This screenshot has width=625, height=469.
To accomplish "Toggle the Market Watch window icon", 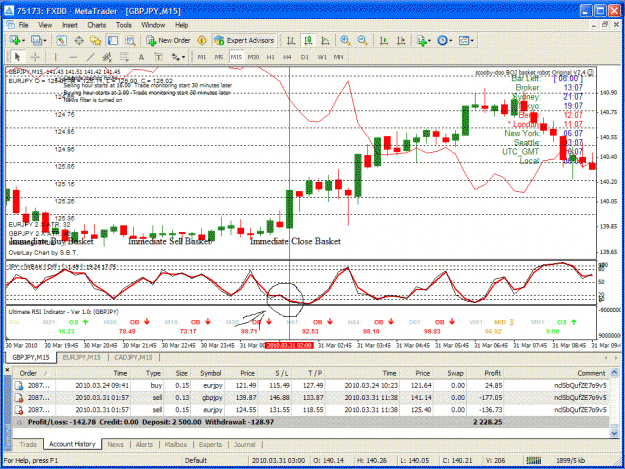I will click(61, 40).
